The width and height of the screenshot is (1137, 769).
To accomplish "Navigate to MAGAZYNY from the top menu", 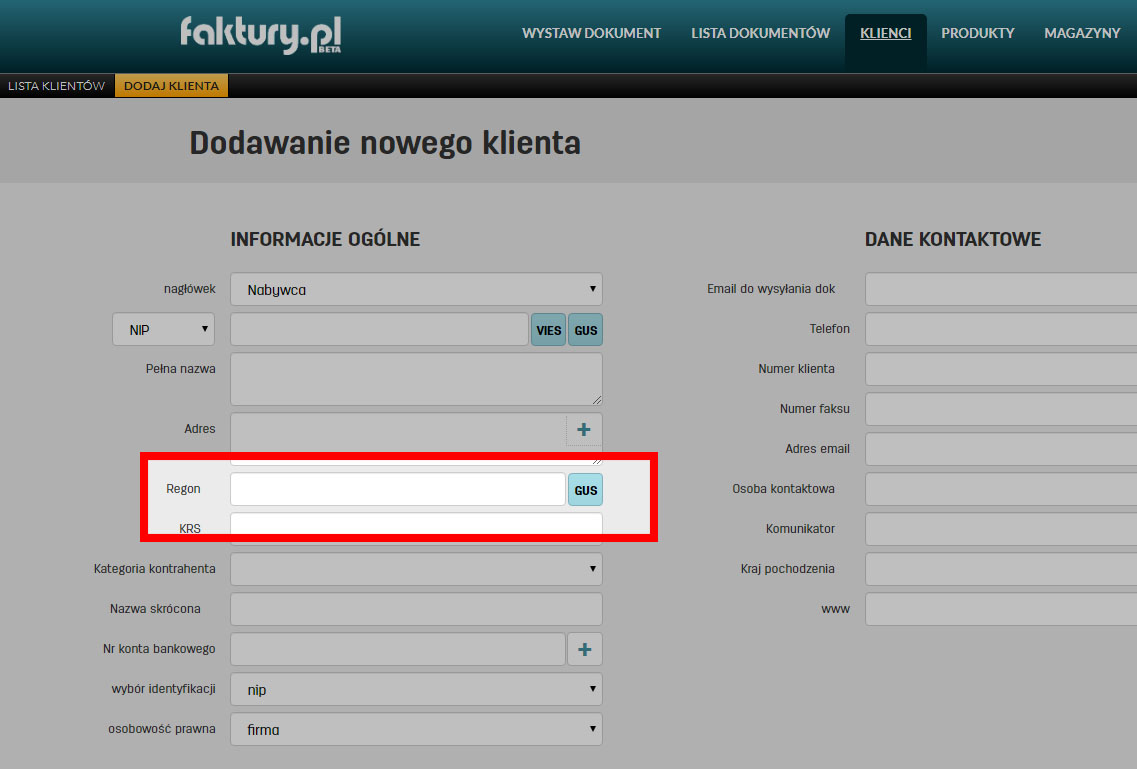I will [1082, 33].
